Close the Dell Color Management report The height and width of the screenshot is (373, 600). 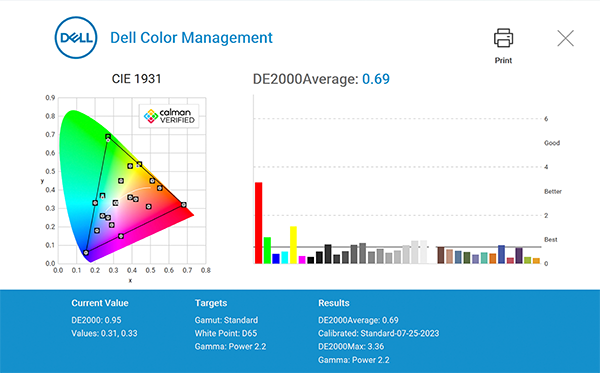pos(565,38)
